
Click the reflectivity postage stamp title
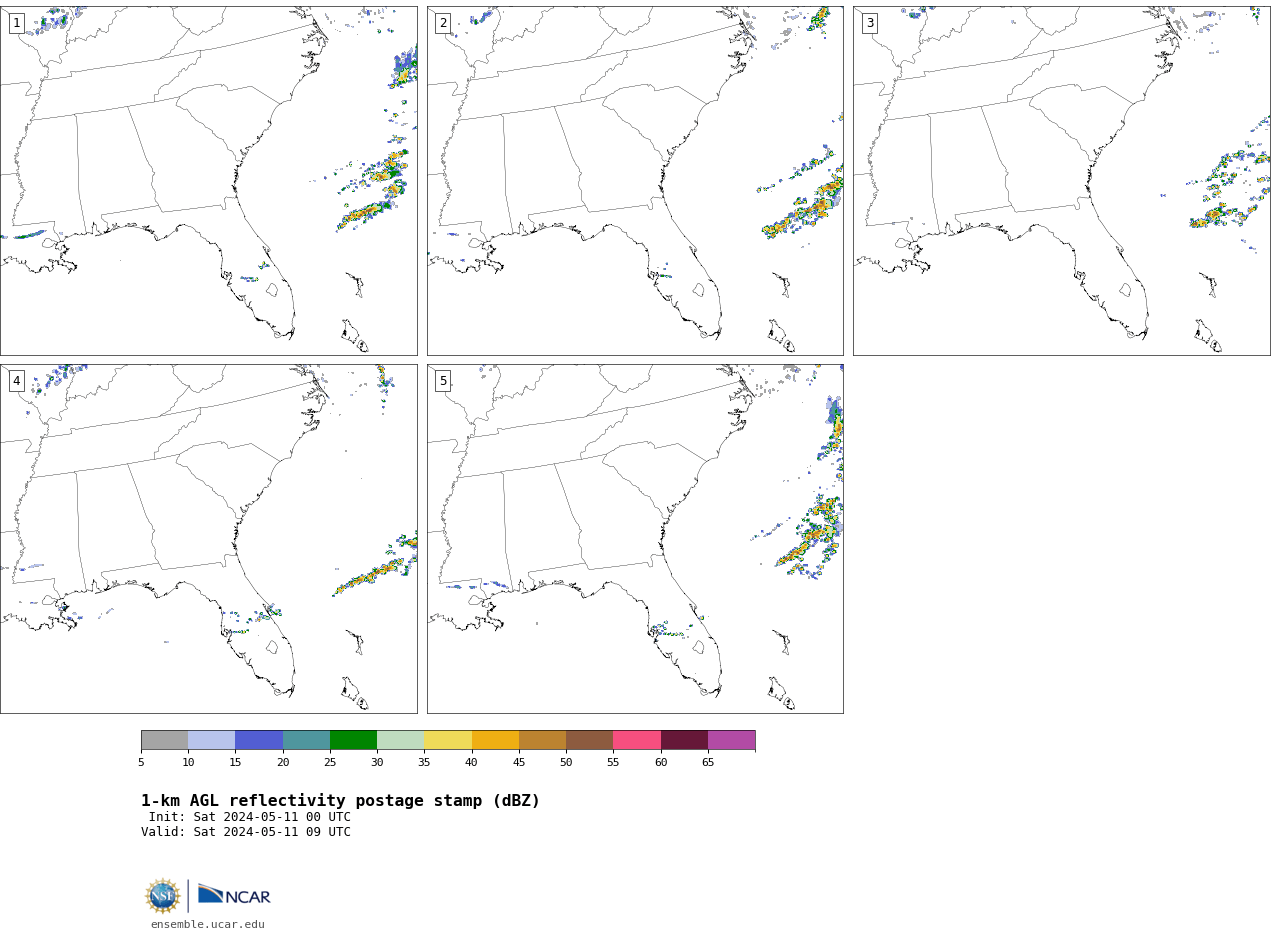tap(340, 801)
